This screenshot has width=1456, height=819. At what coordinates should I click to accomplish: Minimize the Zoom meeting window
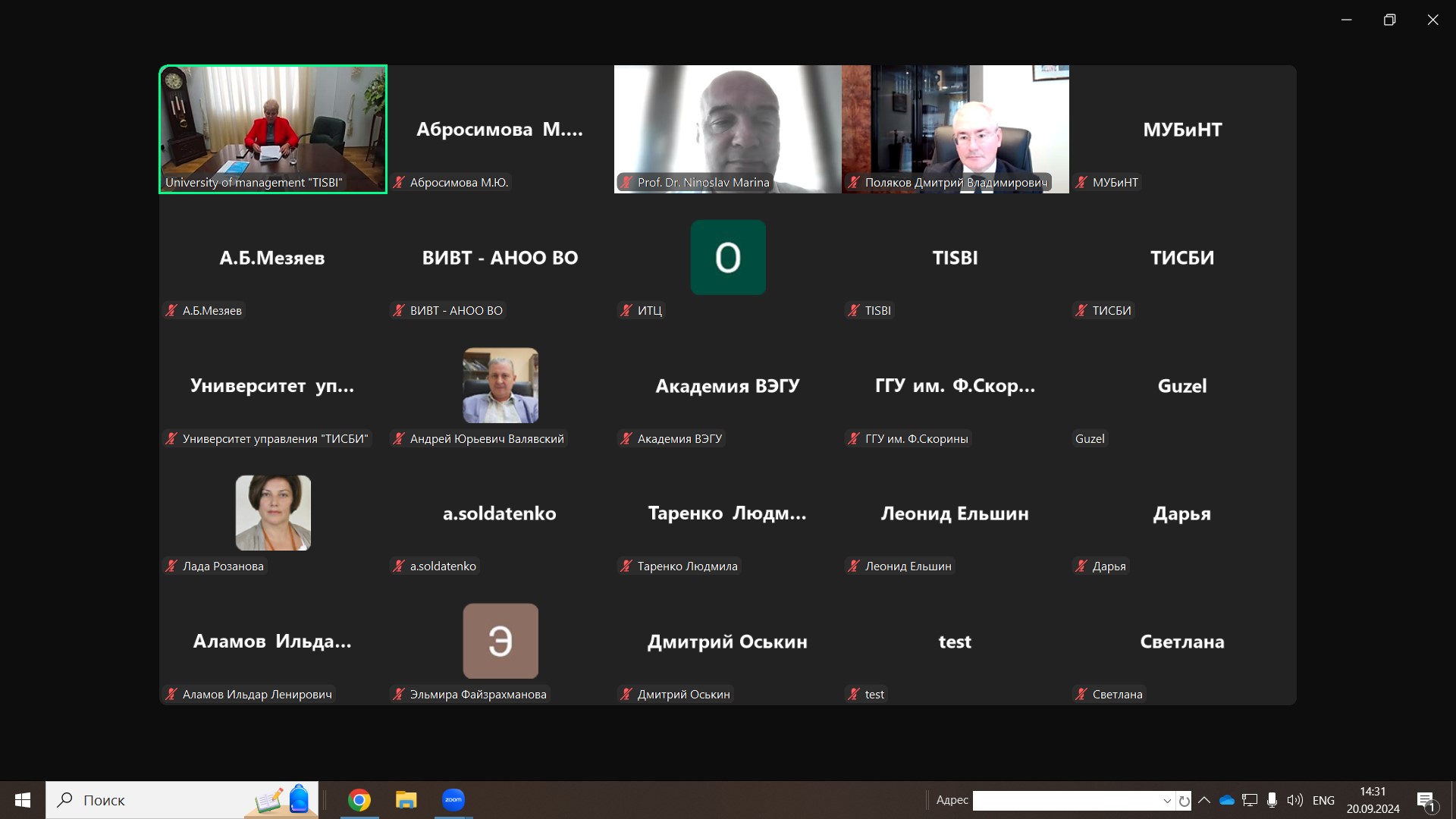pyautogui.click(x=1347, y=20)
